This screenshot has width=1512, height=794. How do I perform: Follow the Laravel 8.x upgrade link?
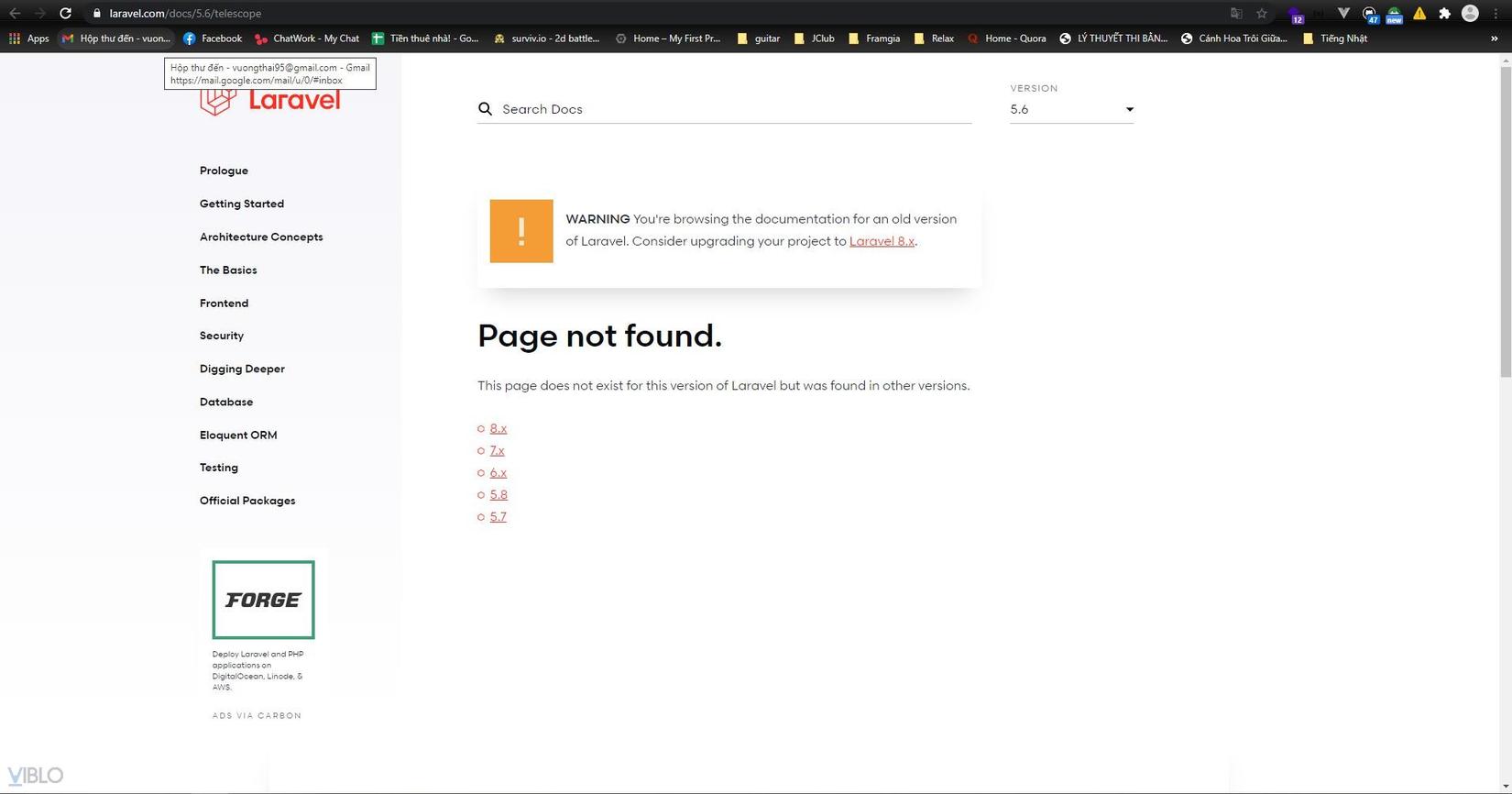click(x=882, y=241)
